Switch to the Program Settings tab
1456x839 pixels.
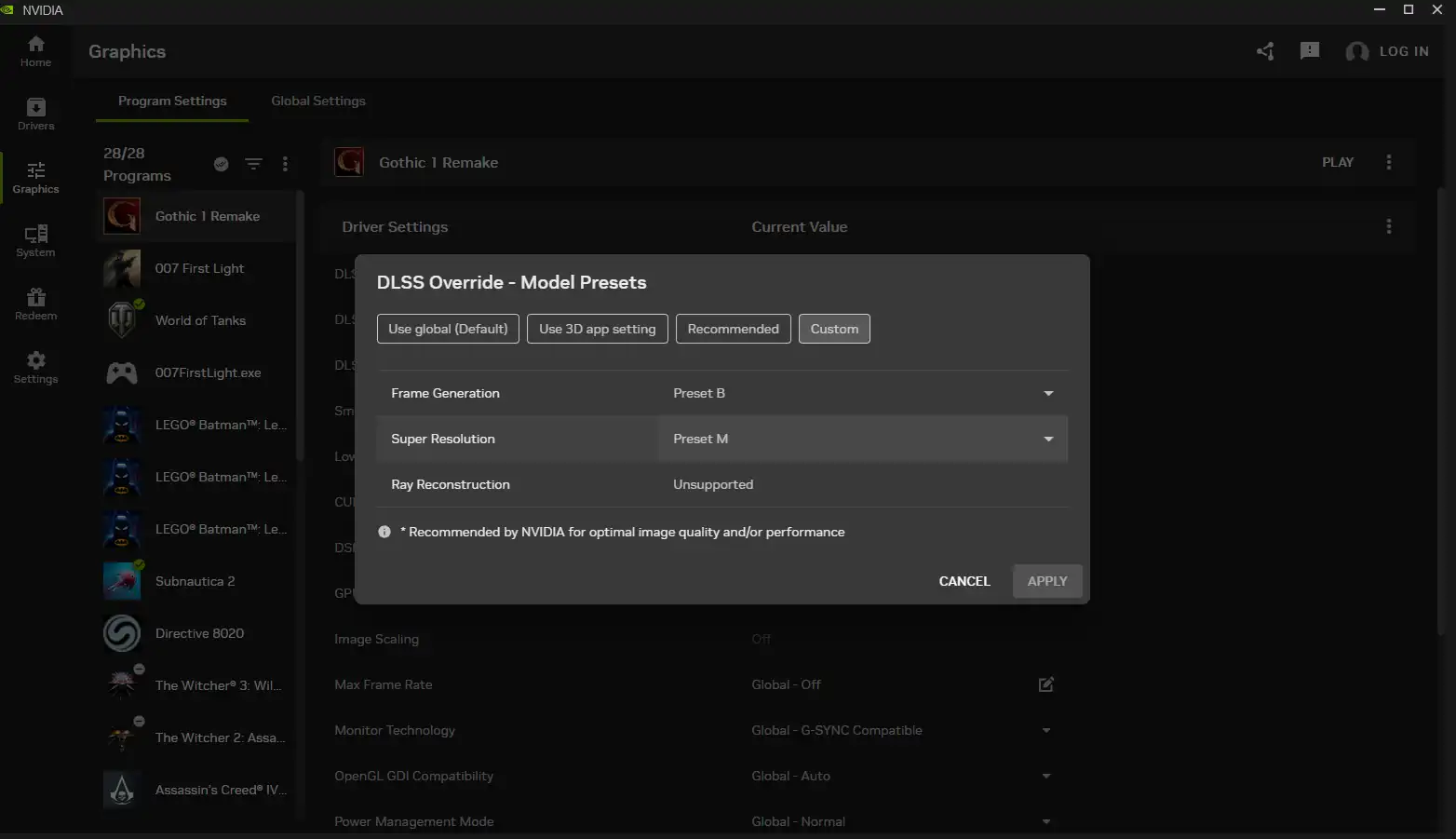pos(172,101)
